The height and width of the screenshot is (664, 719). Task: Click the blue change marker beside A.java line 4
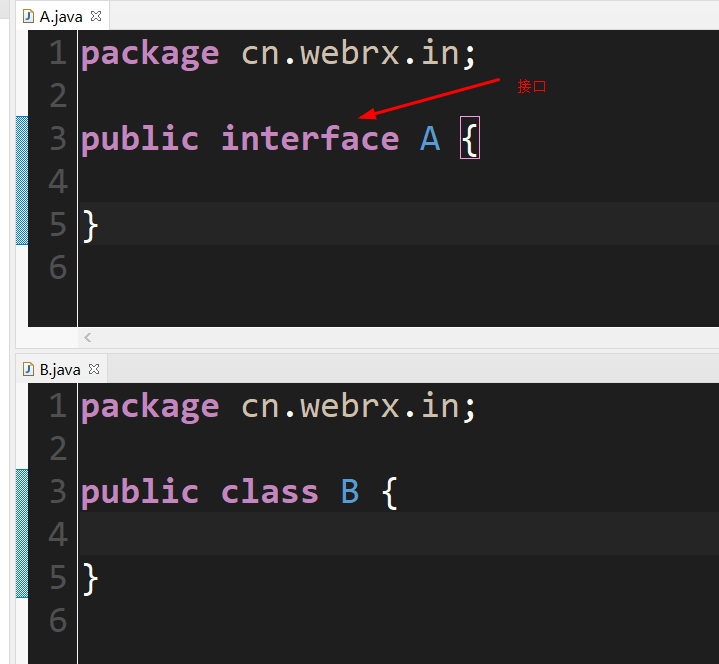22,181
